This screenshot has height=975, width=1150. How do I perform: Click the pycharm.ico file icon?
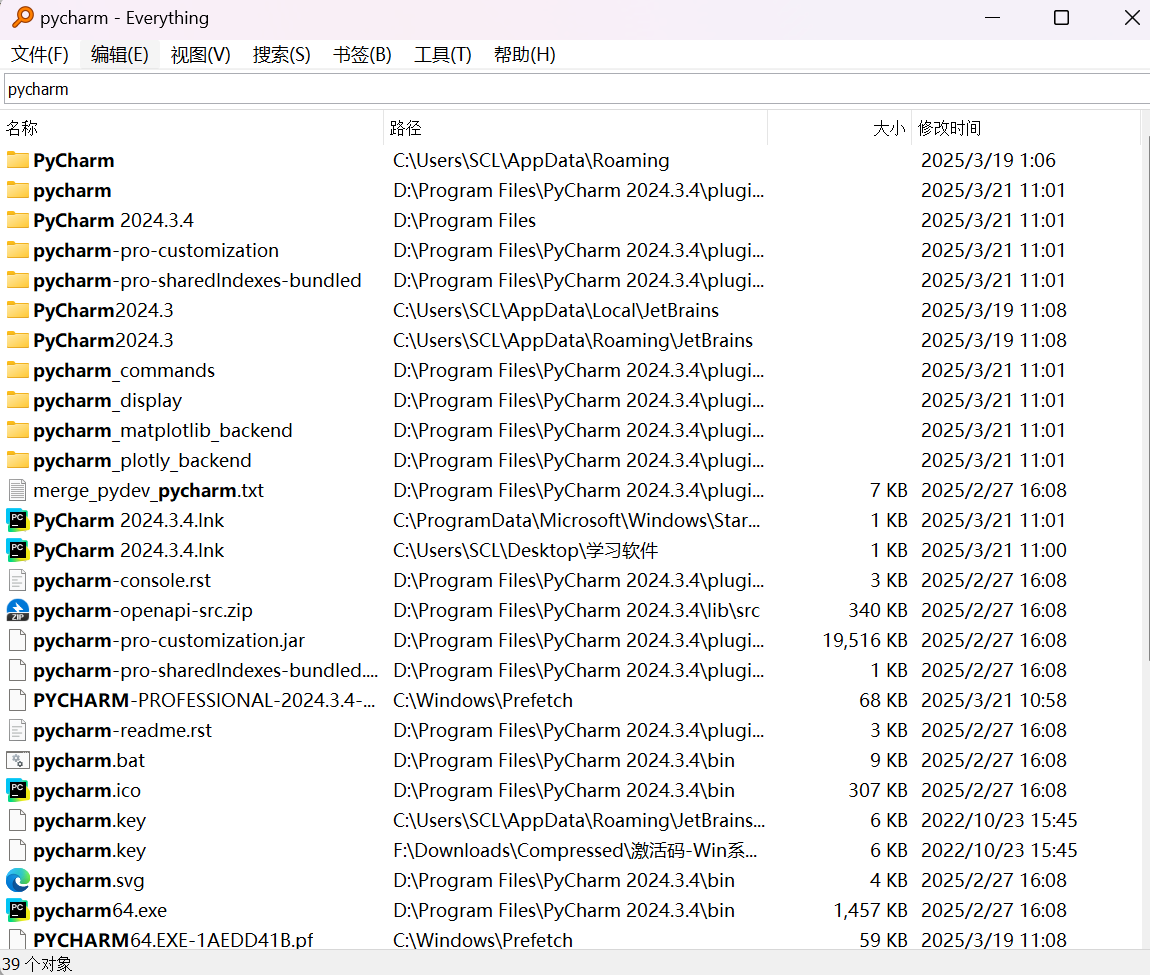pos(17,790)
